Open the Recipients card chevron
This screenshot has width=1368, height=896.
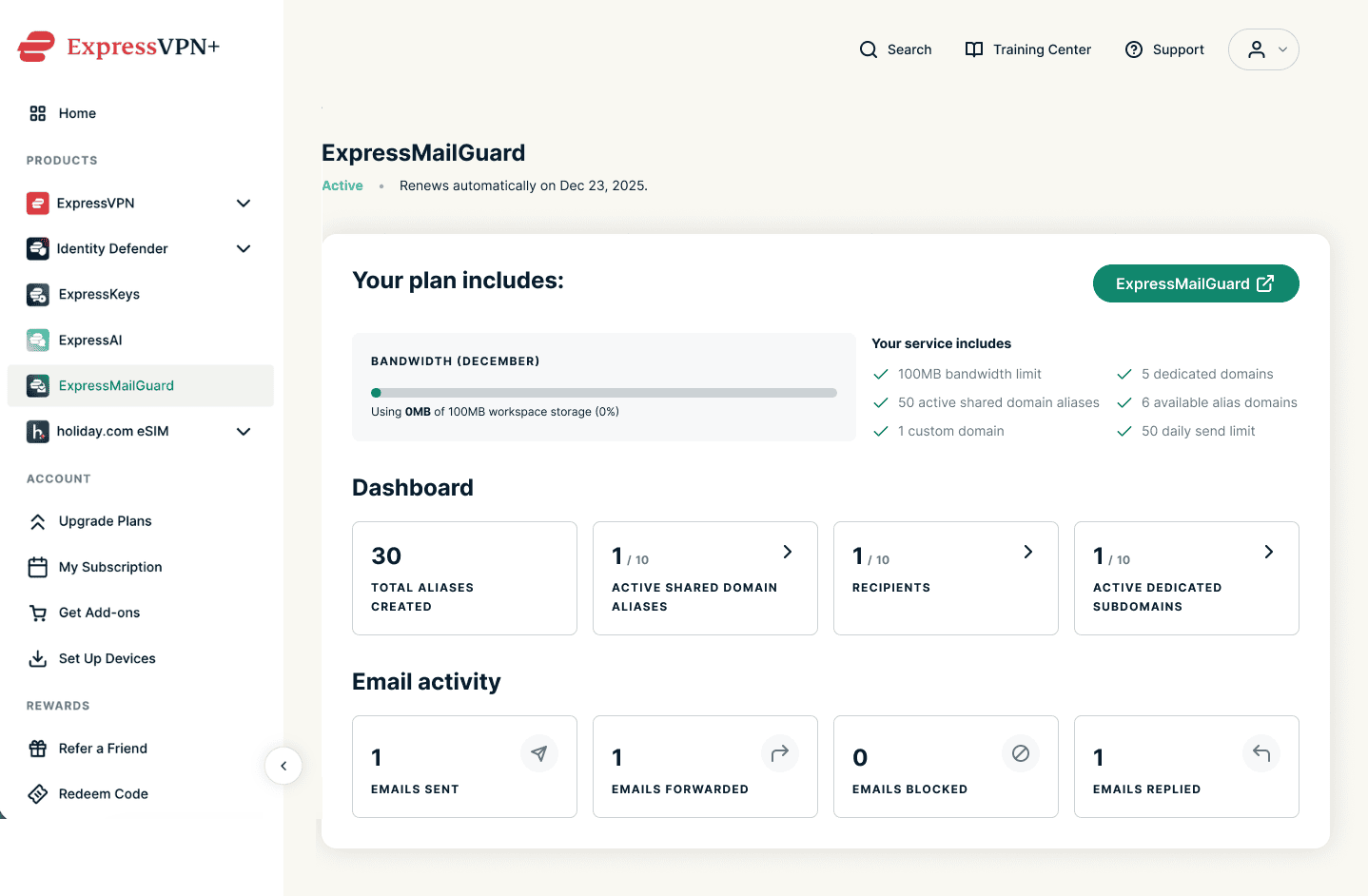tap(1028, 552)
